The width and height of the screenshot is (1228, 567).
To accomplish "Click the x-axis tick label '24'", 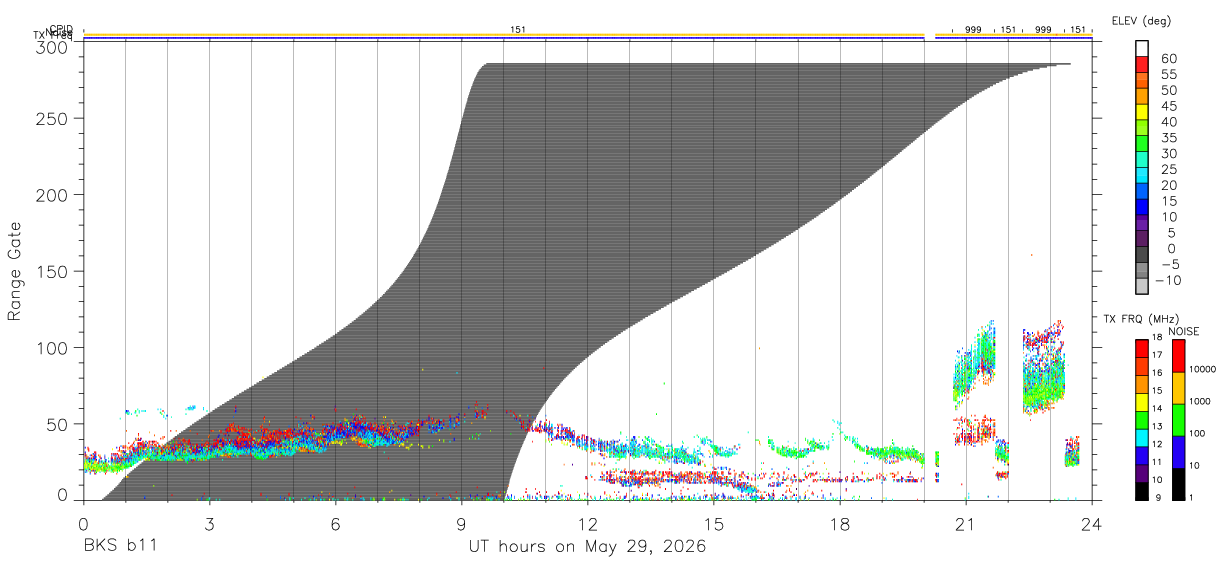I will (x=1092, y=523).
